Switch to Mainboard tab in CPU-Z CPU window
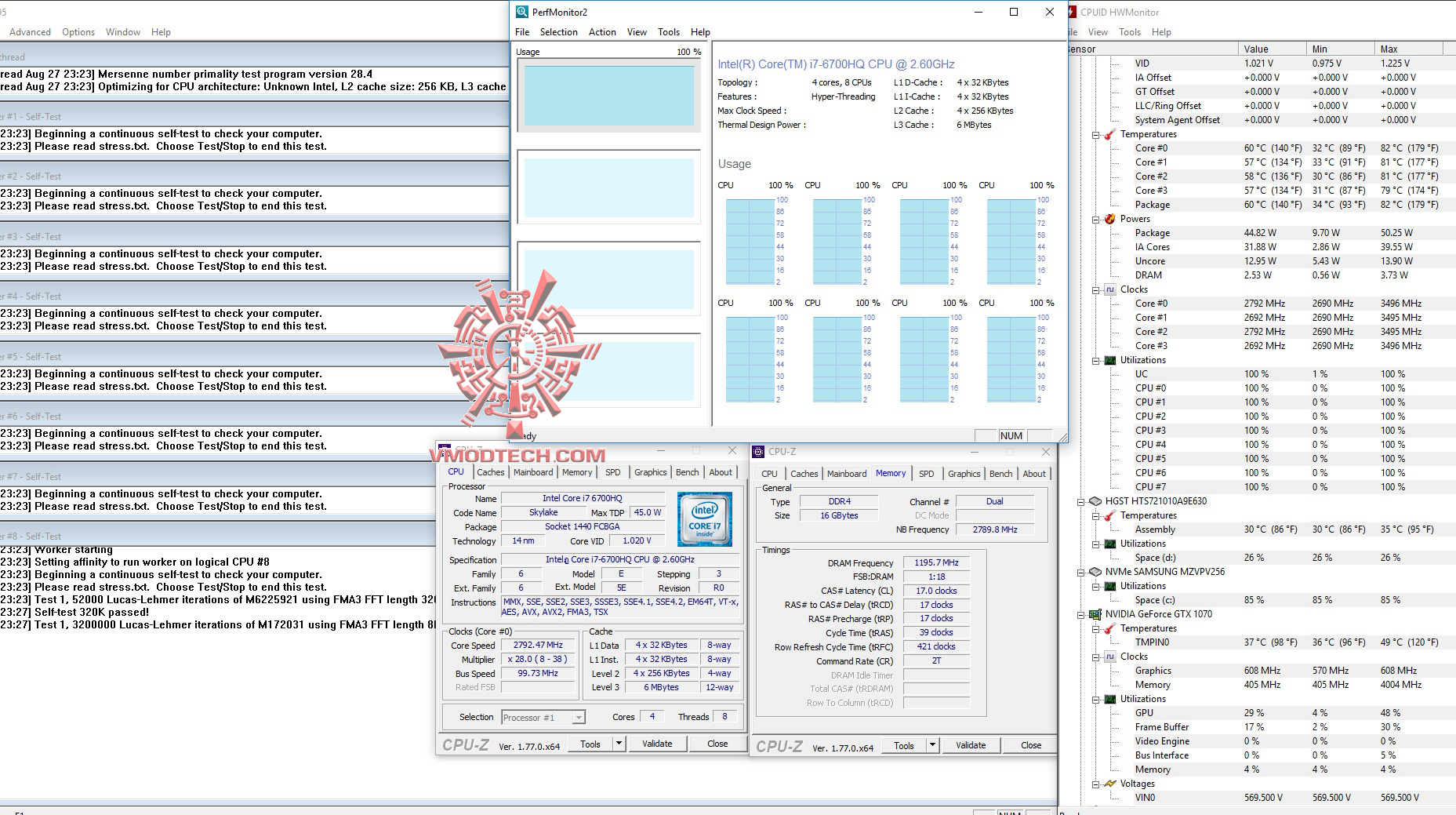 coord(533,472)
